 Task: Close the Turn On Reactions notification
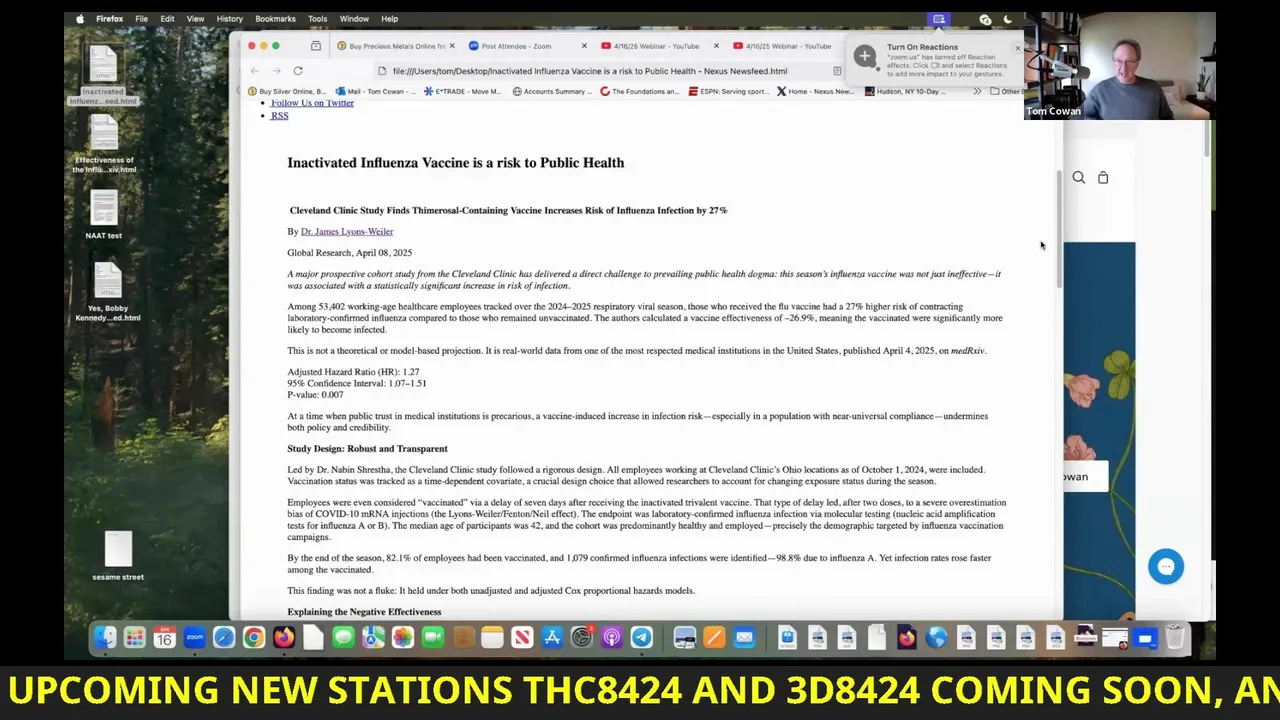coord(1018,47)
